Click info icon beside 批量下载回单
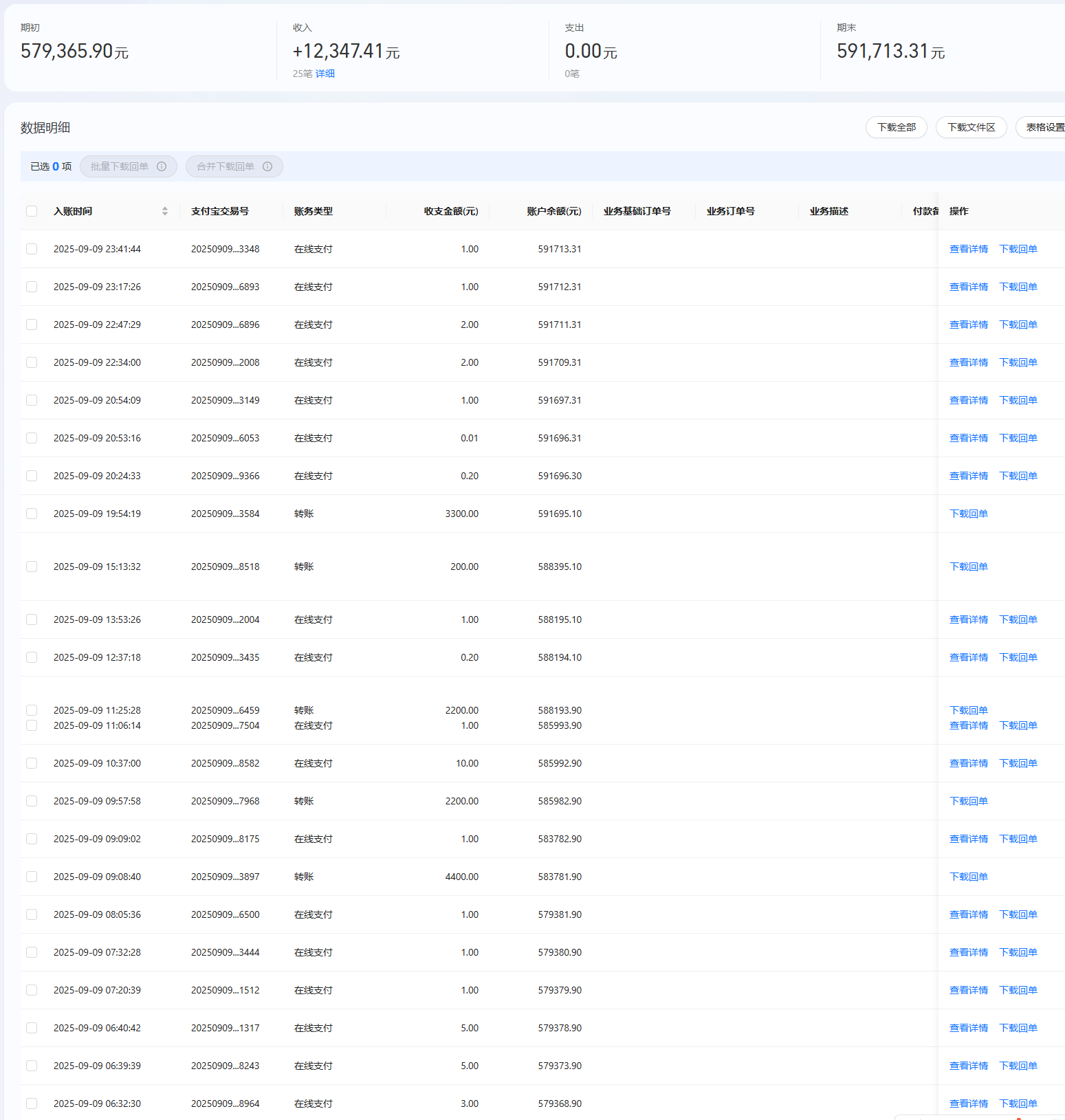Image resolution: width=1065 pixels, height=1120 pixels. click(162, 166)
